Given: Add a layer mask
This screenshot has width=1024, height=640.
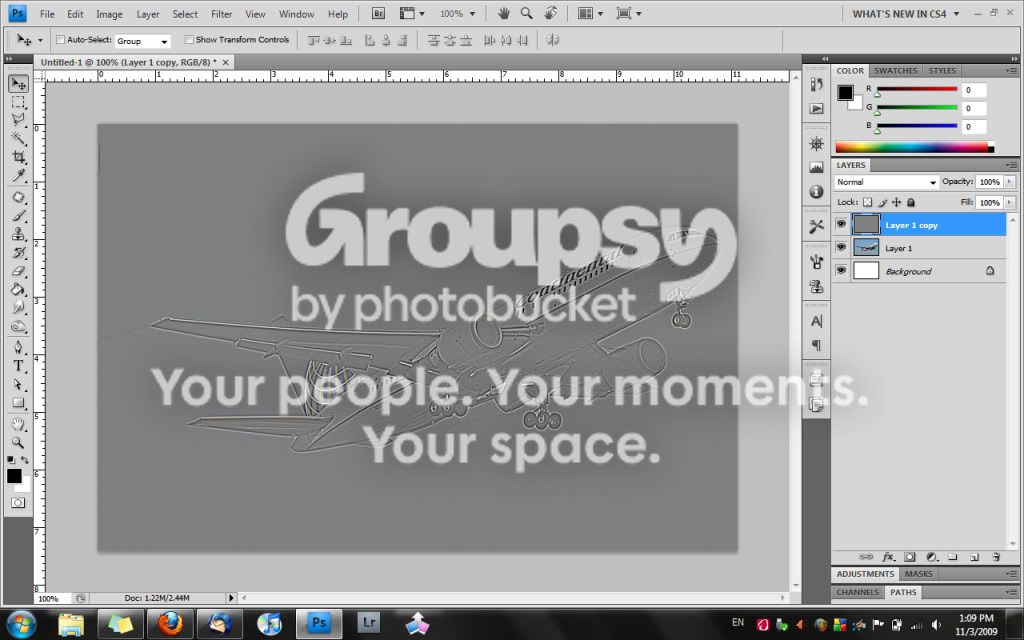Looking at the screenshot, I should pos(910,557).
